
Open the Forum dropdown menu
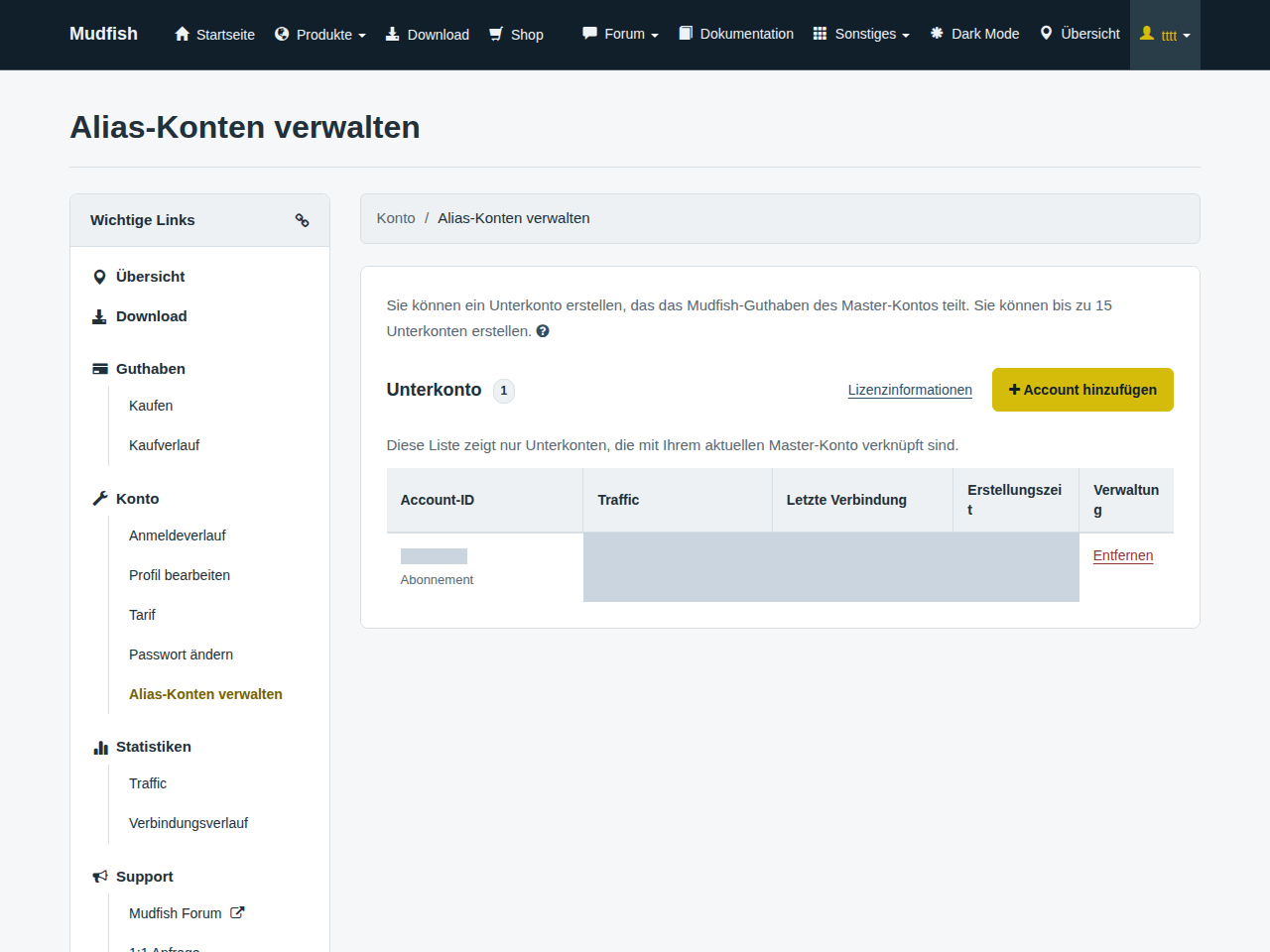pos(621,34)
